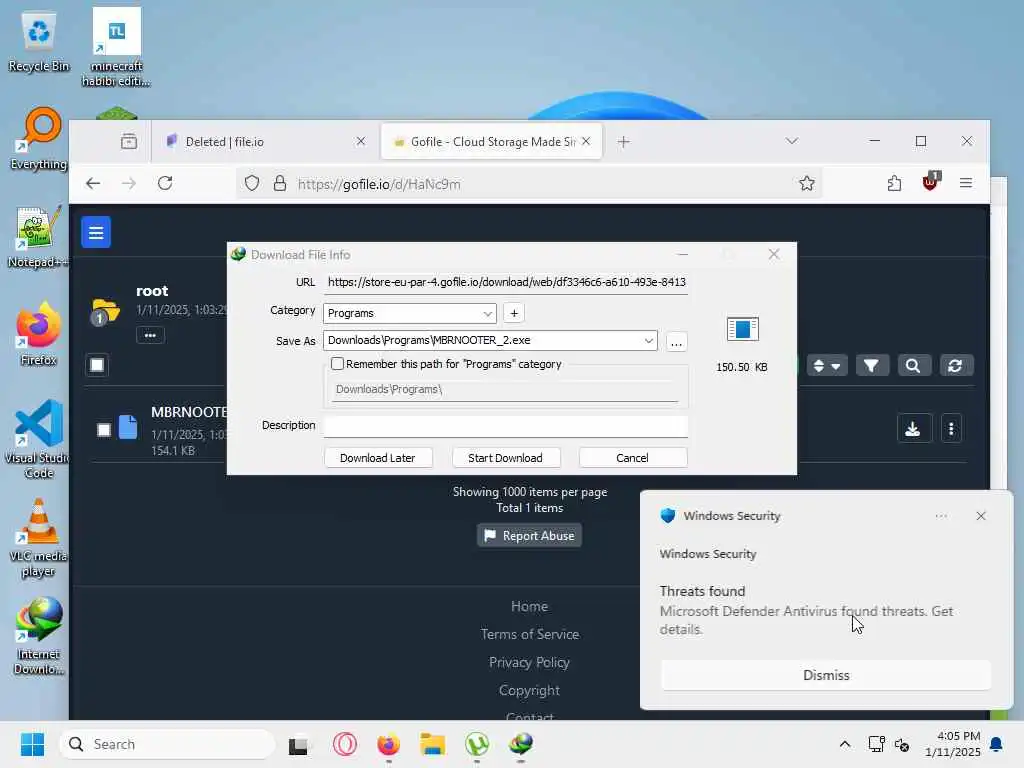Launch Firefox from the desktop icon
The image size is (1024, 768).
coord(39,334)
